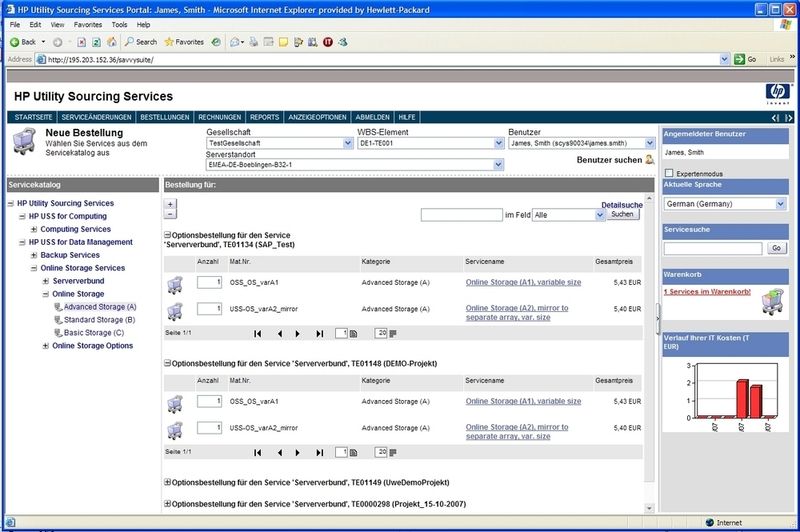Screen dimensions: 800x532
Task: Click the browser Refresh icon
Action: pyautogui.click(x=96, y=42)
